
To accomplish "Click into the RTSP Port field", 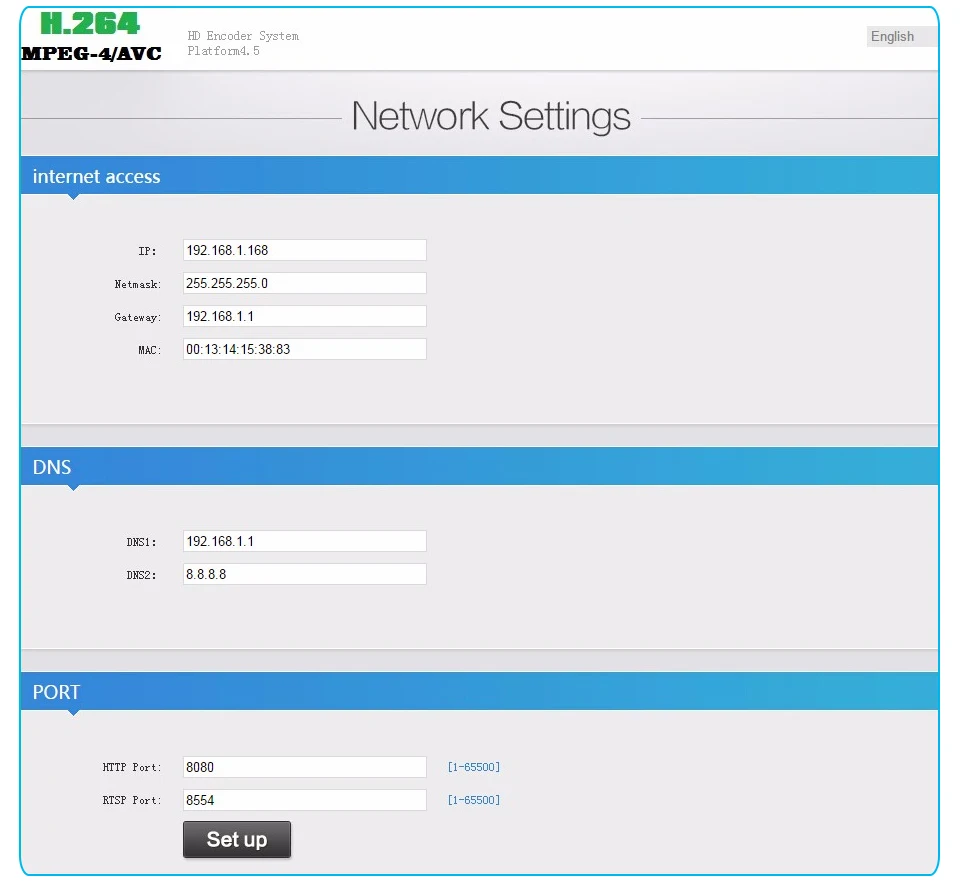I will point(304,800).
